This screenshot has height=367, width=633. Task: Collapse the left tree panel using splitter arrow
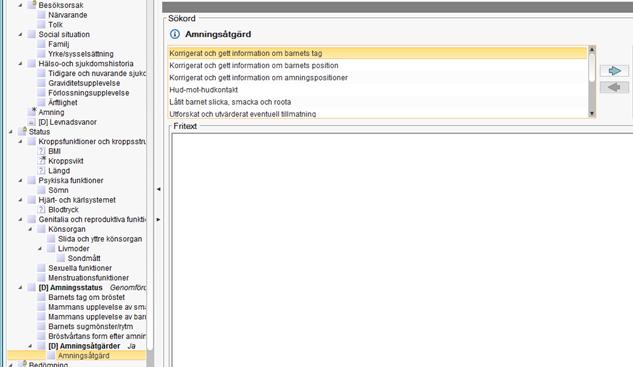(158, 189)
